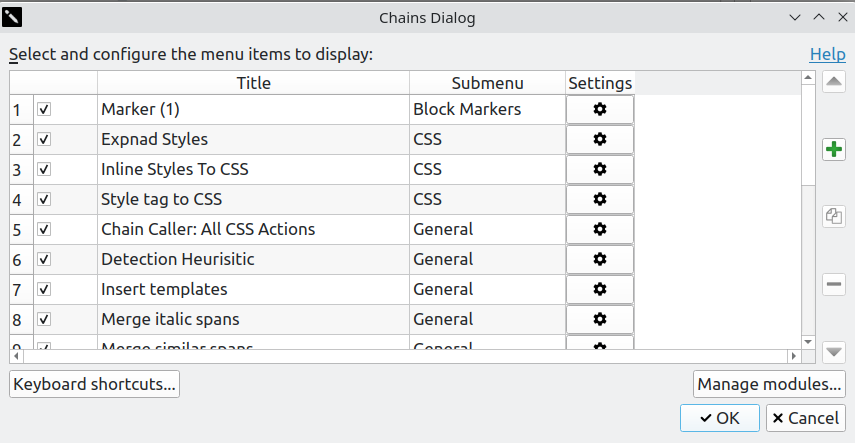This screenshot has width=855, height=443.
Task: Select the Block Markers submenu cell
Action: click(x=487, y=109)
